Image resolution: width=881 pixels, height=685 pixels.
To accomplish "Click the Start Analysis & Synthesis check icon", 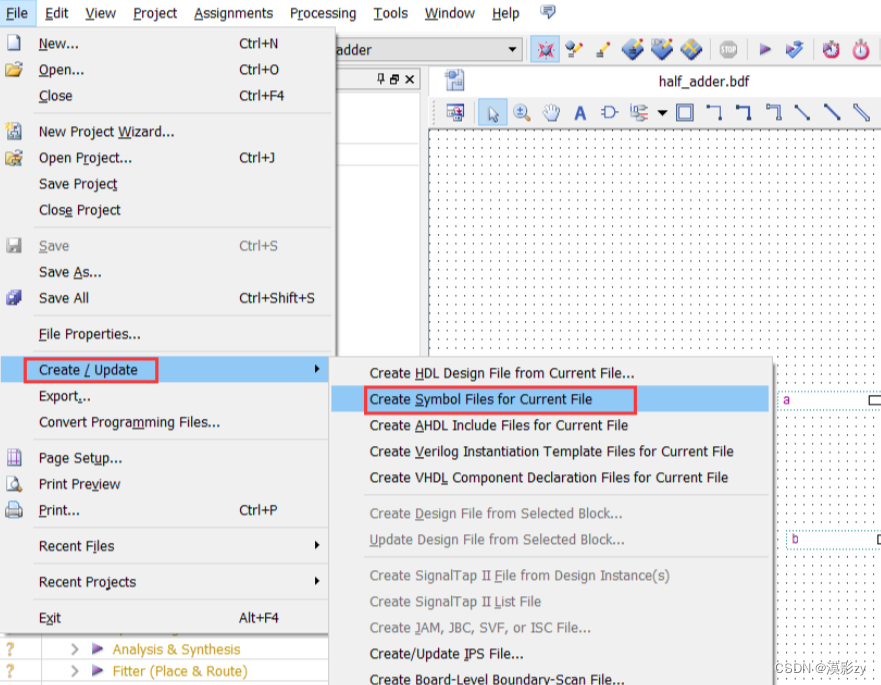I will [x=794, y=49].
